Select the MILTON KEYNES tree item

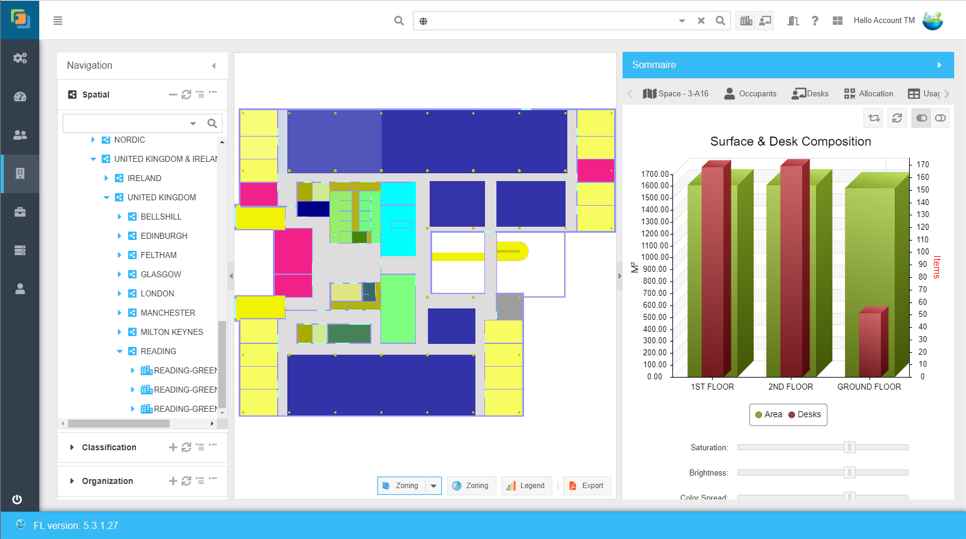pyautogui.click(x=171, y=331)
